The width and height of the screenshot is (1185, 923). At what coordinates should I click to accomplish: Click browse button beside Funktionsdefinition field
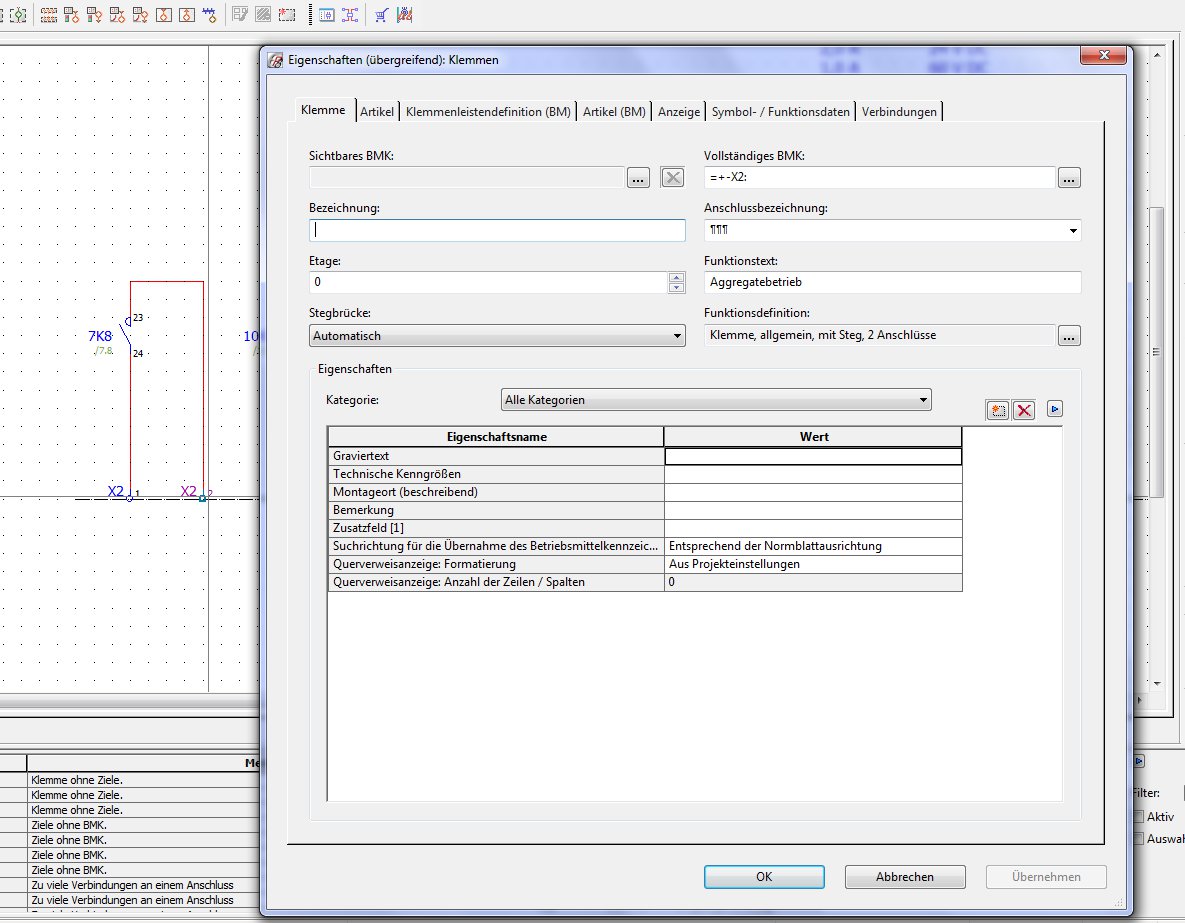pos(1069,336)
